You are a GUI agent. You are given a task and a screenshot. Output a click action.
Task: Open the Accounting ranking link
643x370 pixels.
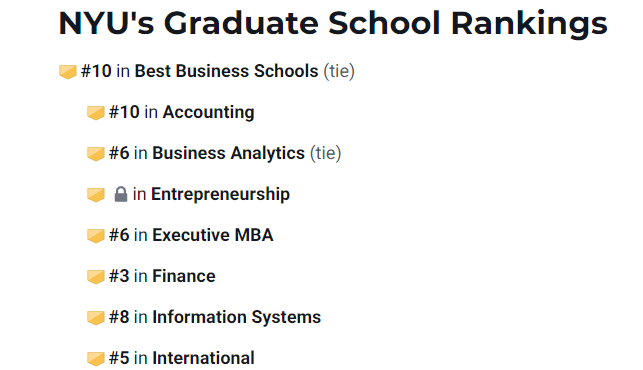208,112
